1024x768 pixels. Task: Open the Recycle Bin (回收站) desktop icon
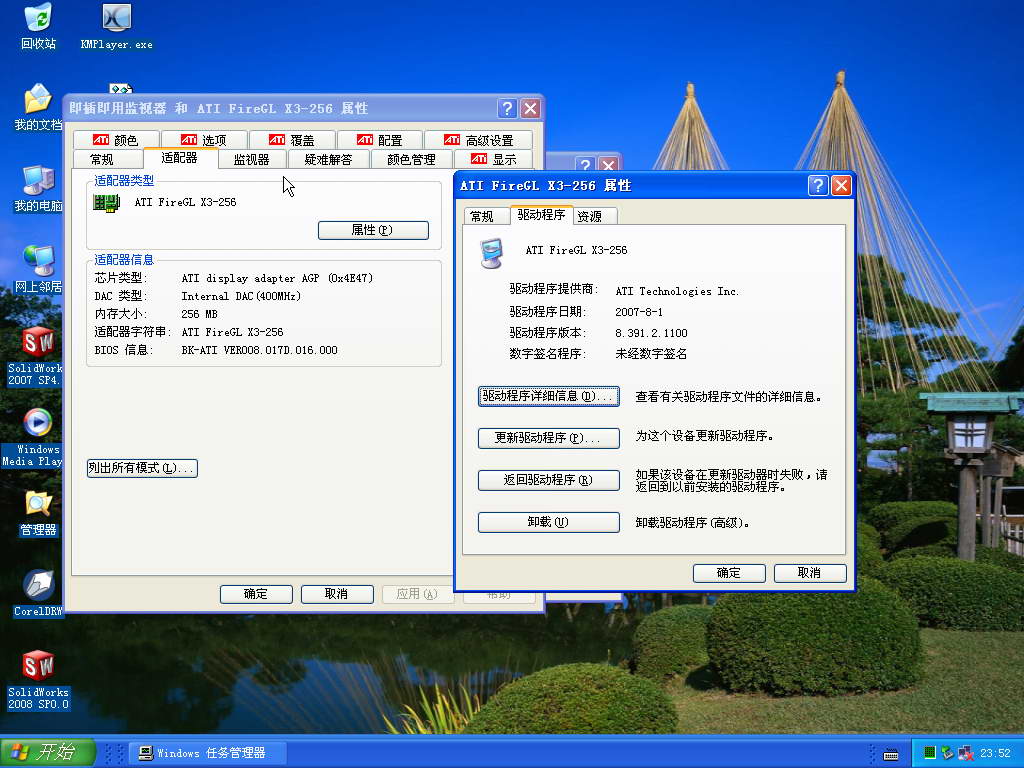pos(38,26)
